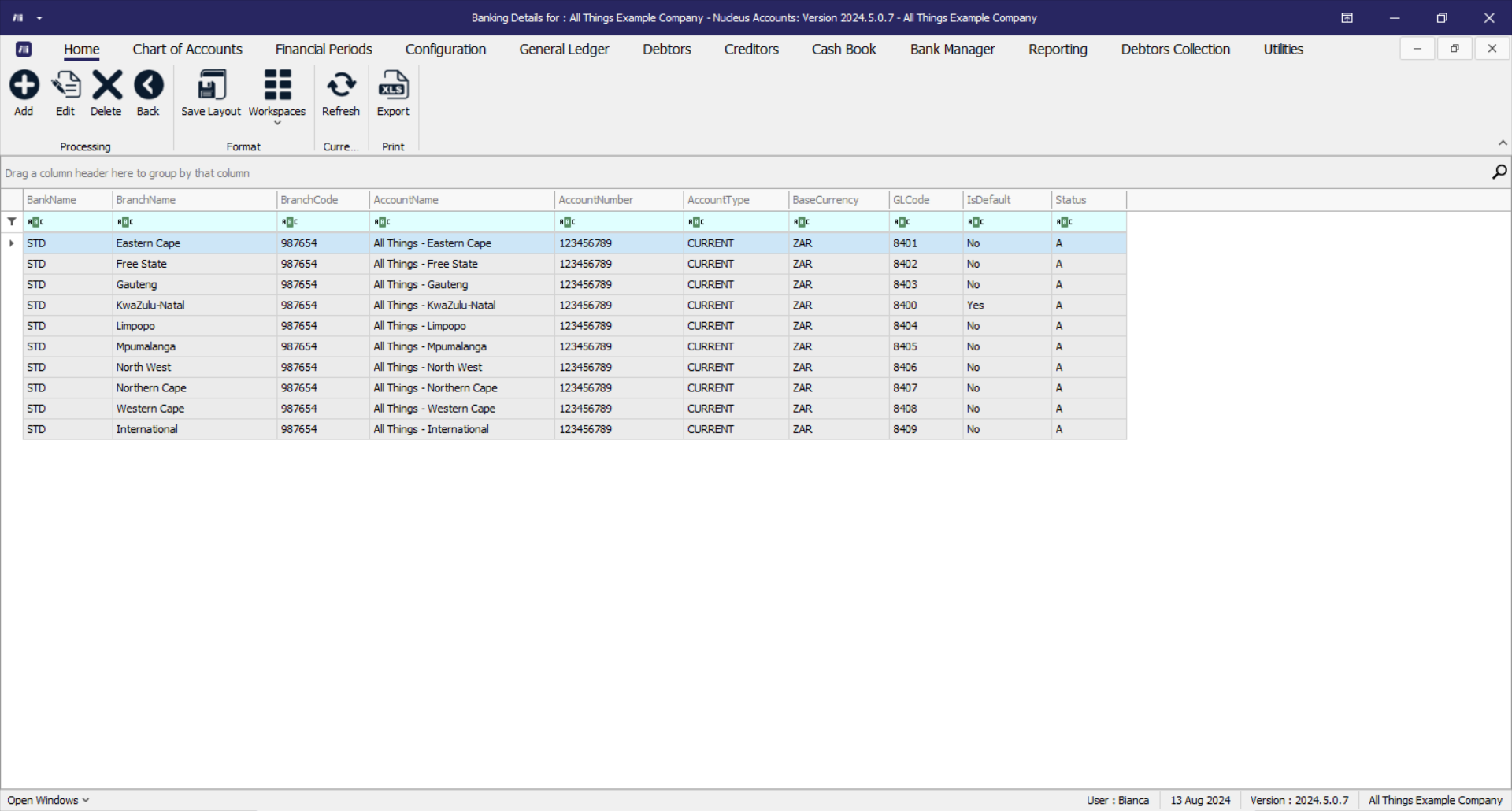Sort by the BranchName column header
Screen dimensions: 1512x811
point(195,200)
